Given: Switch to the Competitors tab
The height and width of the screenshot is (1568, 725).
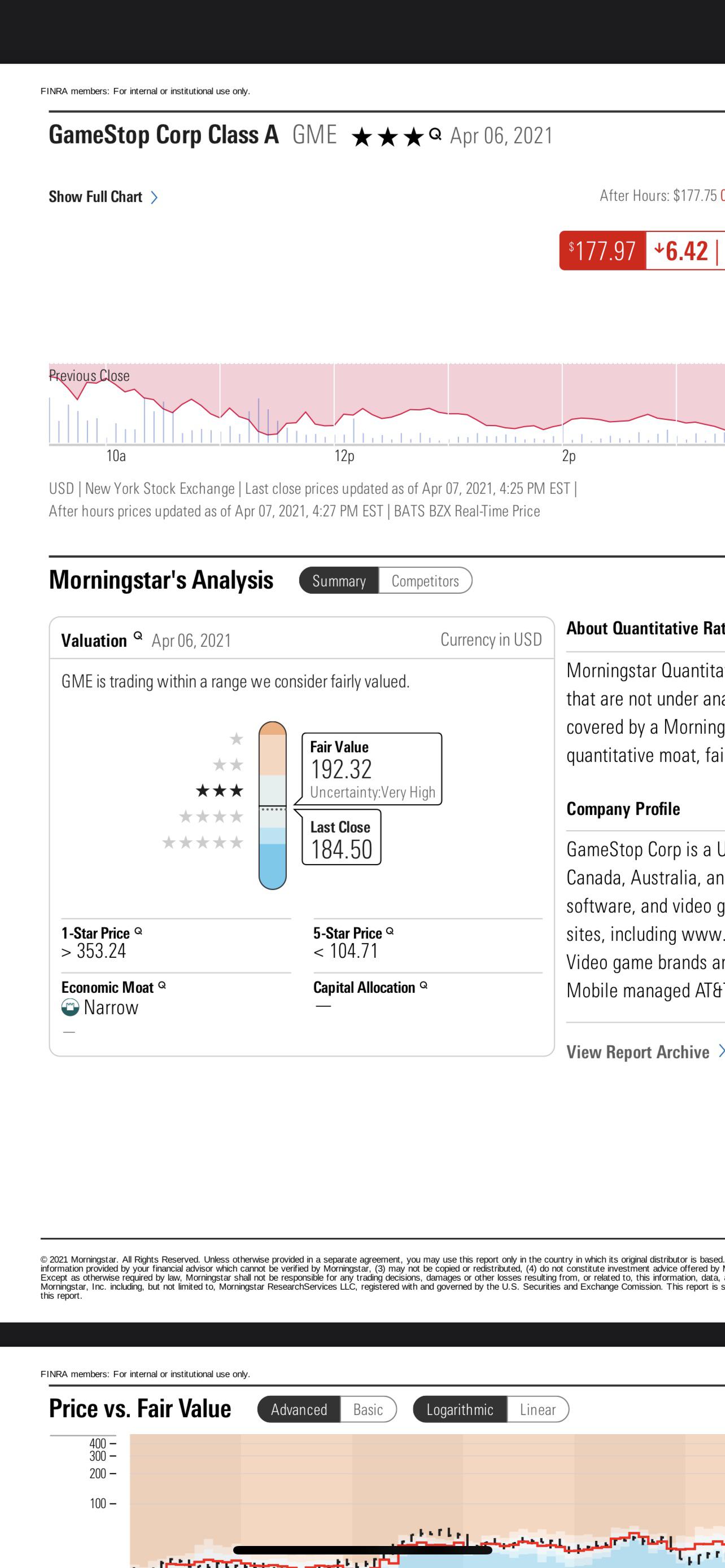Looking at the screenshot, I should 426,581.
